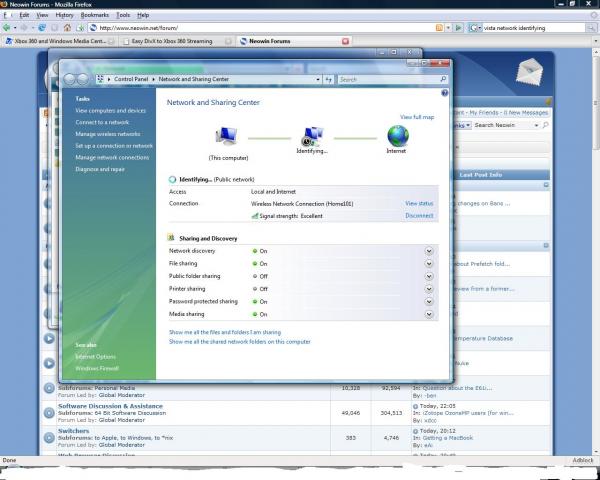Click the Internet globe icon
The height and width of the screenshot is (480, 600).
tap(398, 136)
